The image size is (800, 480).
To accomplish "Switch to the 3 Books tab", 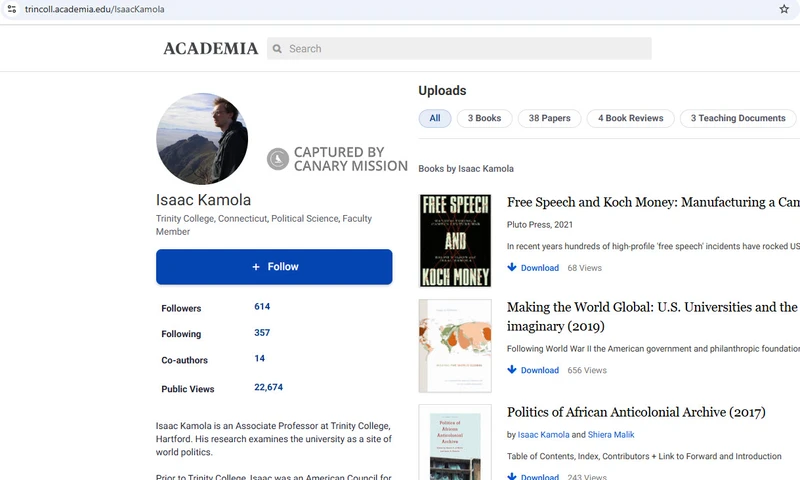I will tap(485, 118).
